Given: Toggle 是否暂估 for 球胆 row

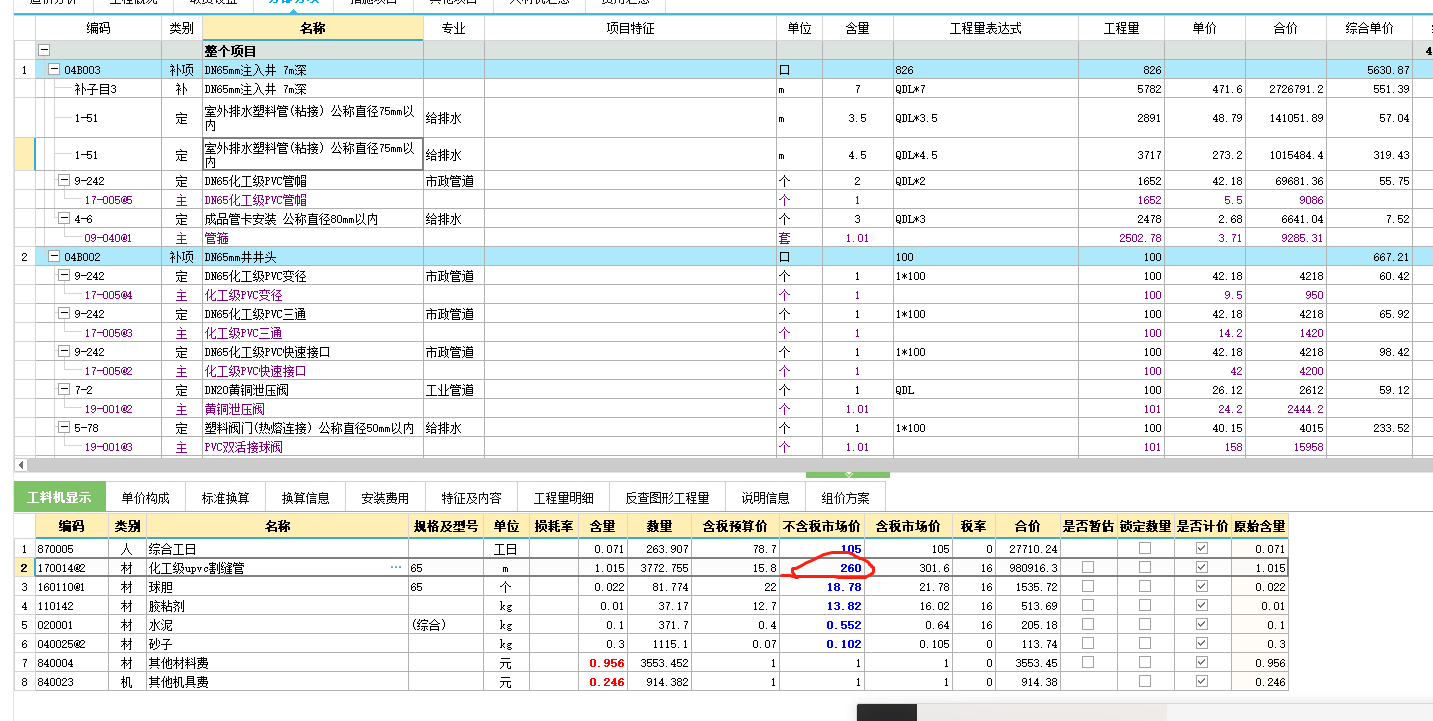Looking at the screenshot, I should click(1088, 586).
